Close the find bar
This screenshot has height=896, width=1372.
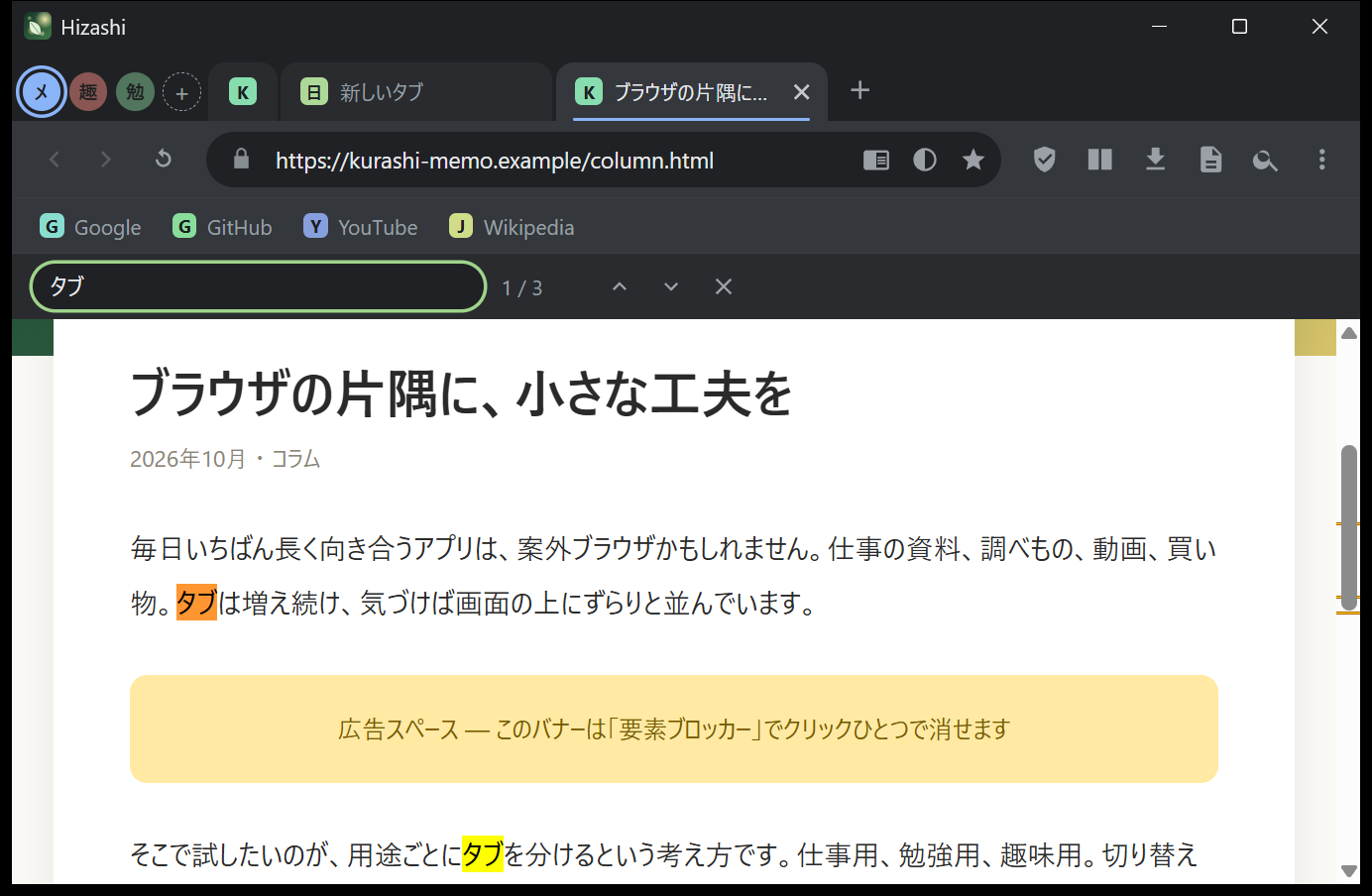coord(724,286)
